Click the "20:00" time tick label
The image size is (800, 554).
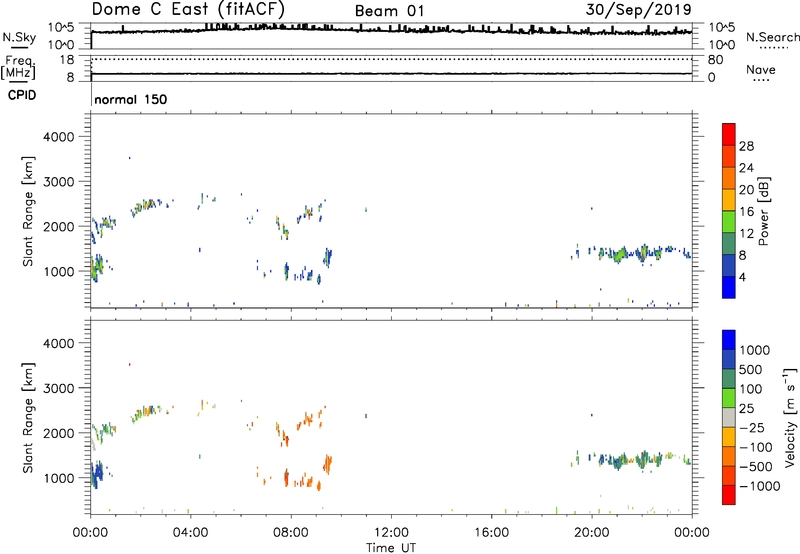pyautogui.click(x=592, y=533)
